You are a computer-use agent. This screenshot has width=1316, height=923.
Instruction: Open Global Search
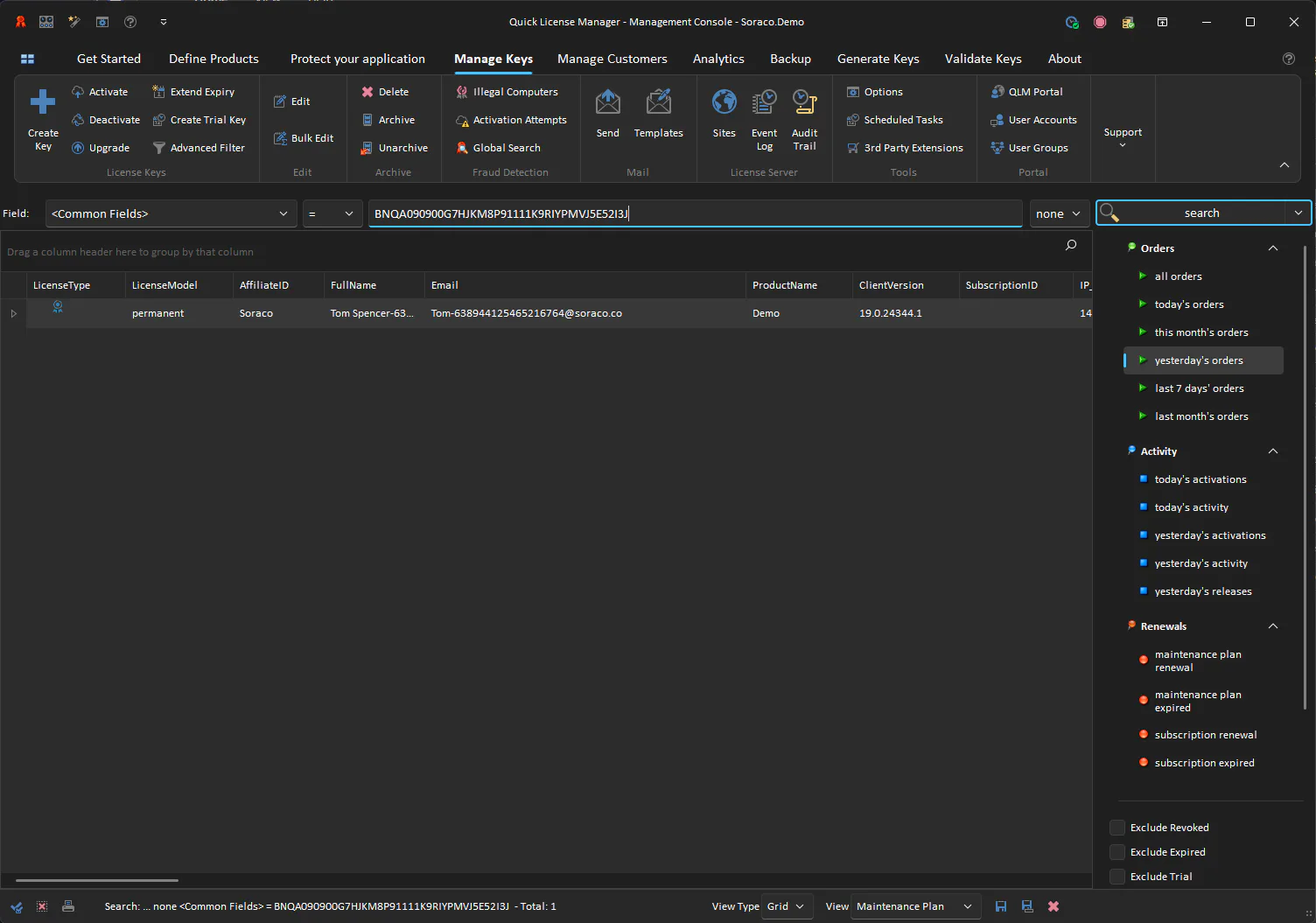(x=498, y=148)
